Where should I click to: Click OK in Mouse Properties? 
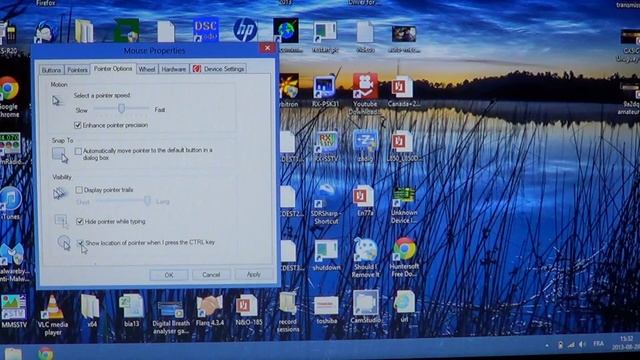pos(169,275)
